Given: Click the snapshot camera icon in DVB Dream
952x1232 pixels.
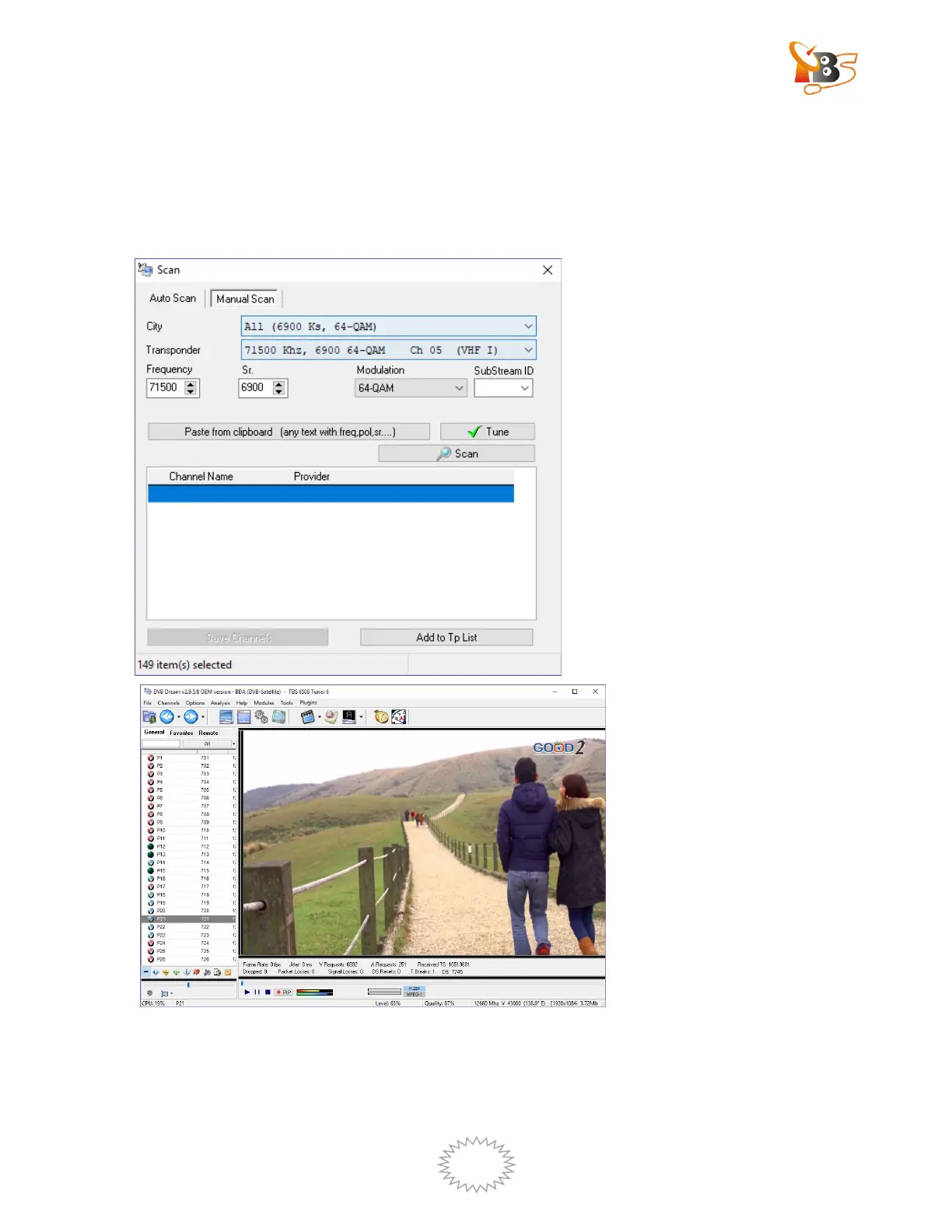Looking at the screenshot, I should tap(331, 717).
